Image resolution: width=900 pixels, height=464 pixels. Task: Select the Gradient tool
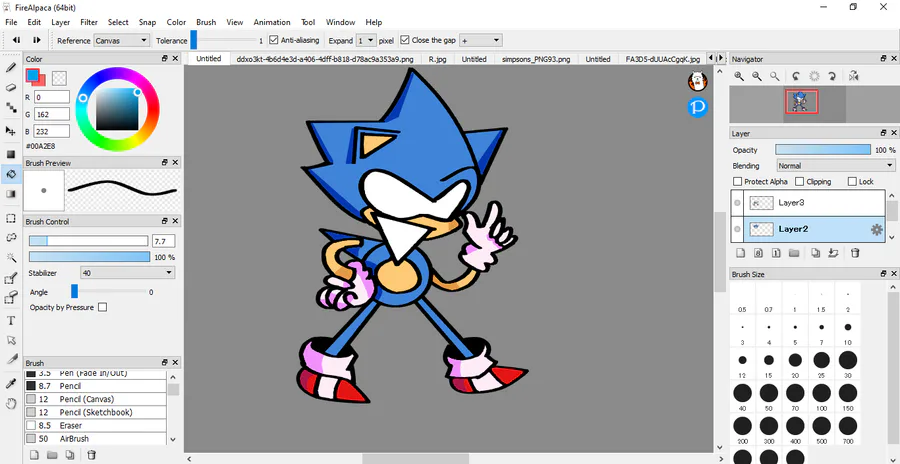pos(10,194)
